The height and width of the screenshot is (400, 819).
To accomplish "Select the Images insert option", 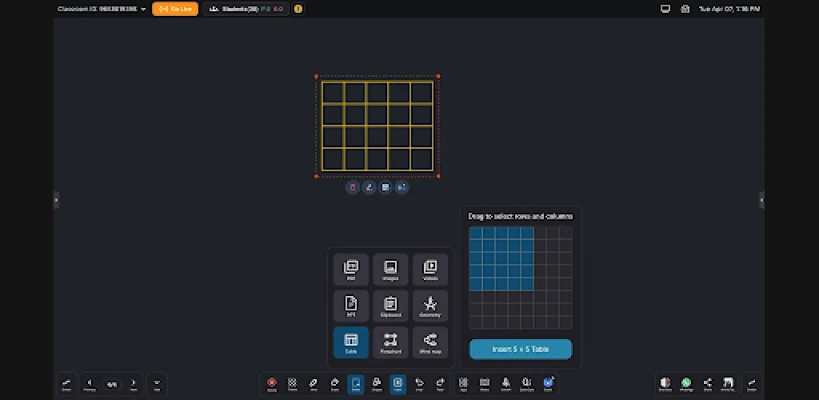I will (390, 270).
